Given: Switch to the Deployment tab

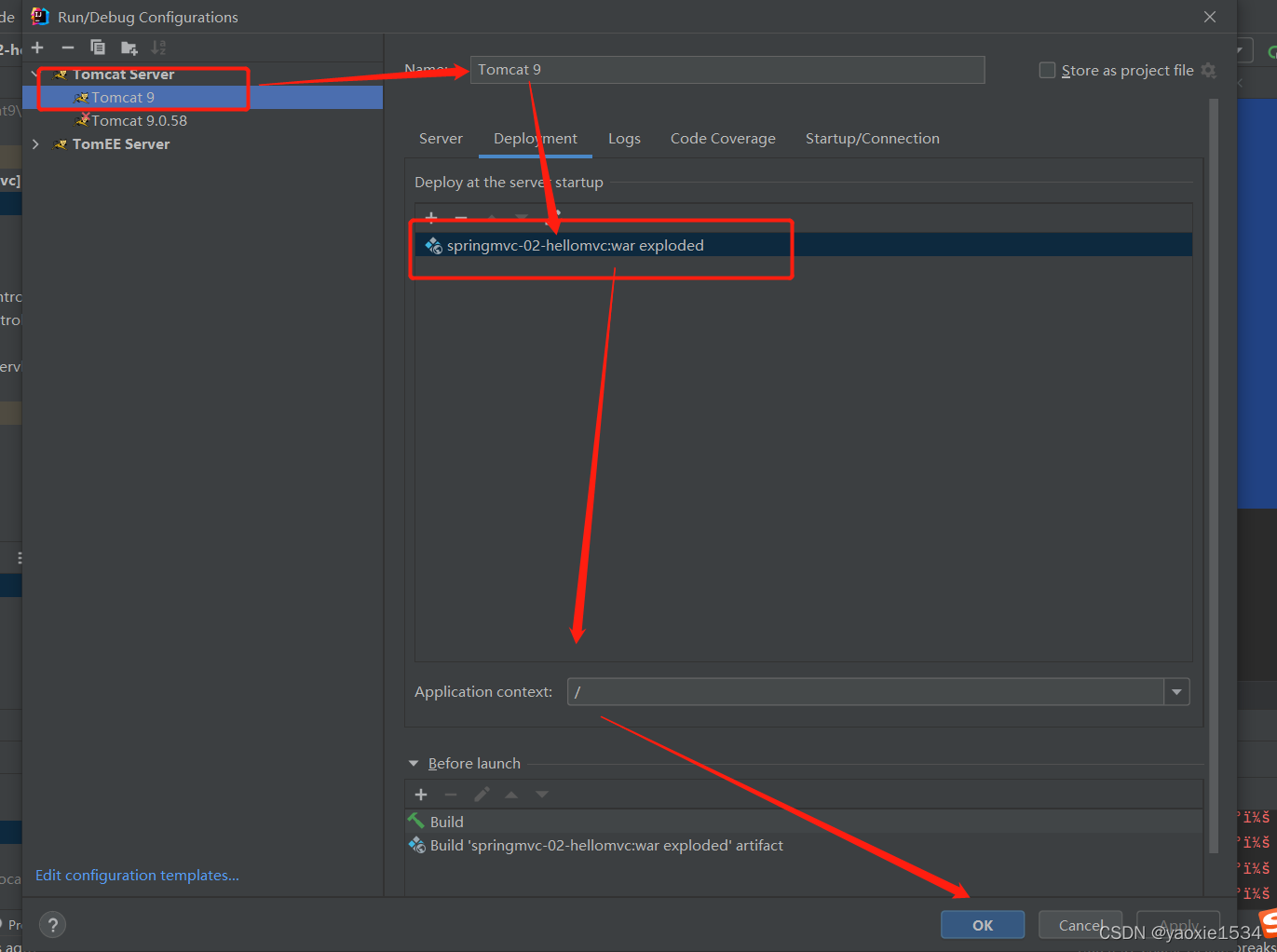Looking at the screenshot, I should [536, 139].
